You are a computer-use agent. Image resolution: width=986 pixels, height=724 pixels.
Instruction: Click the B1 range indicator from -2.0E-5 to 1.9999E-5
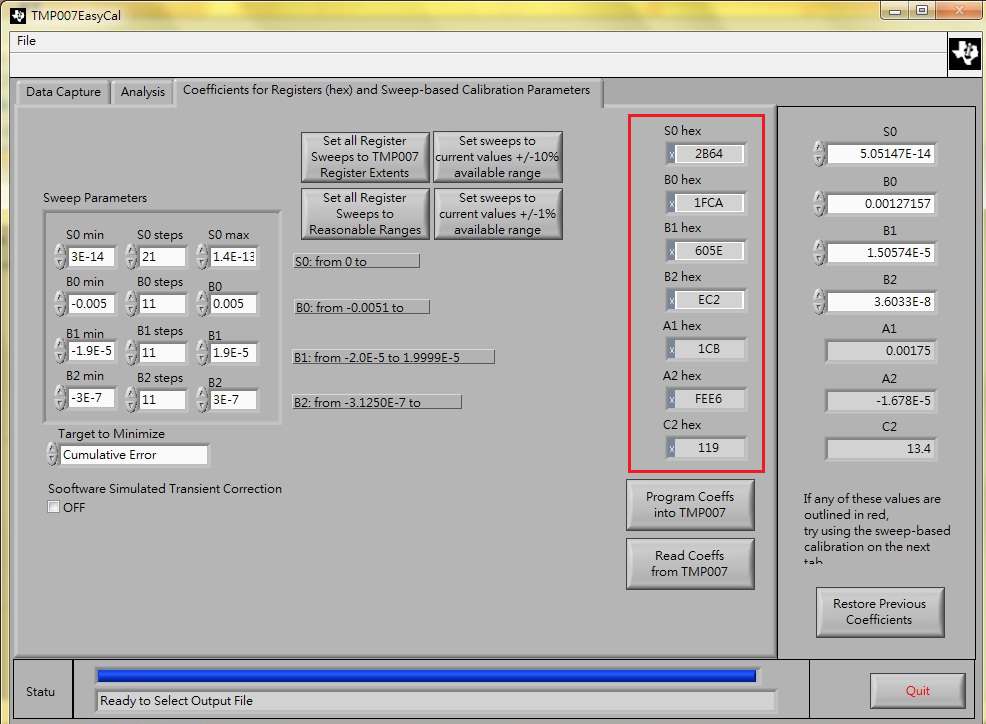click(x=394, y=357)
